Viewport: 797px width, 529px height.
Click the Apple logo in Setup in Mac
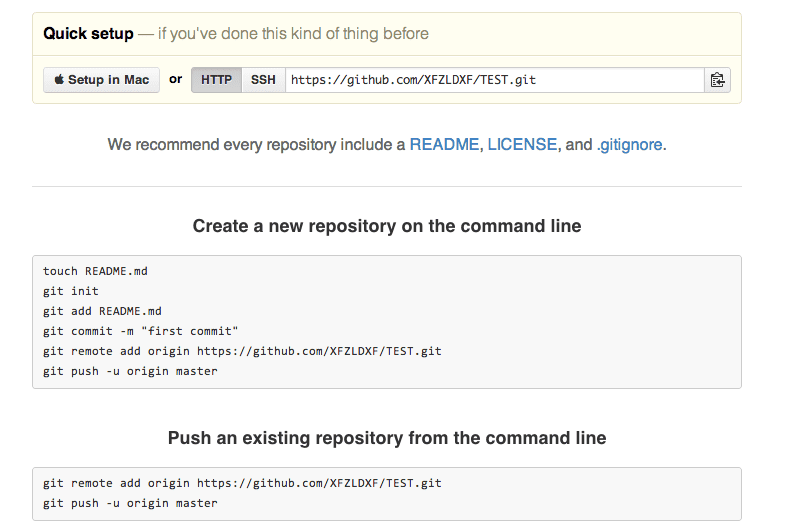(59, 80)
